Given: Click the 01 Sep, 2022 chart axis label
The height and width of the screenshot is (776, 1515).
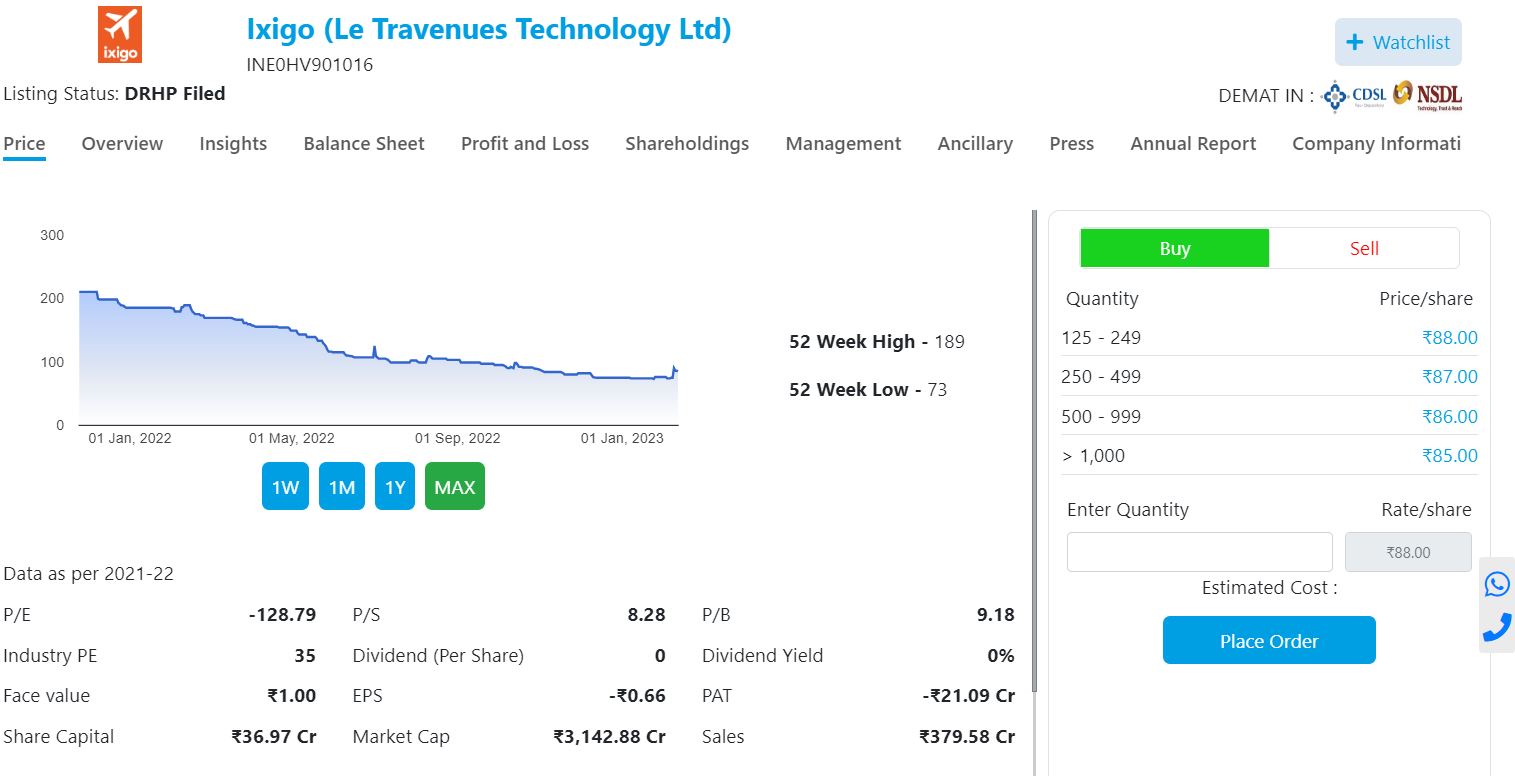Looking at the screenshot, I should click(458, 438).
